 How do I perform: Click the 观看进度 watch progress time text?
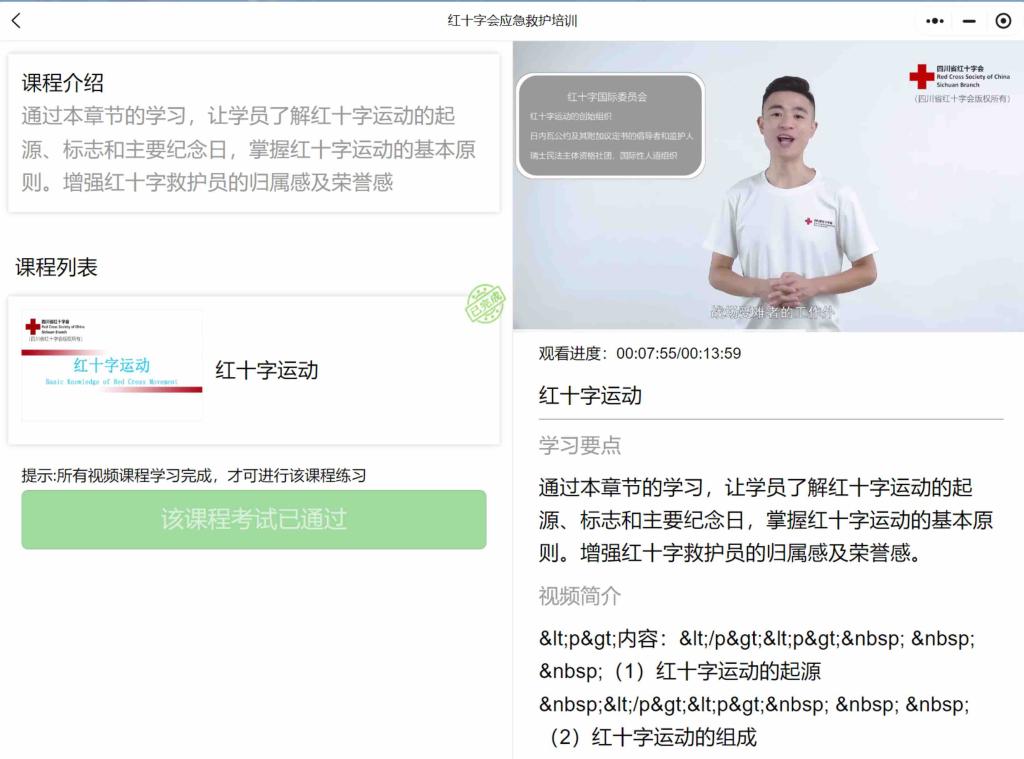point(639,353)
